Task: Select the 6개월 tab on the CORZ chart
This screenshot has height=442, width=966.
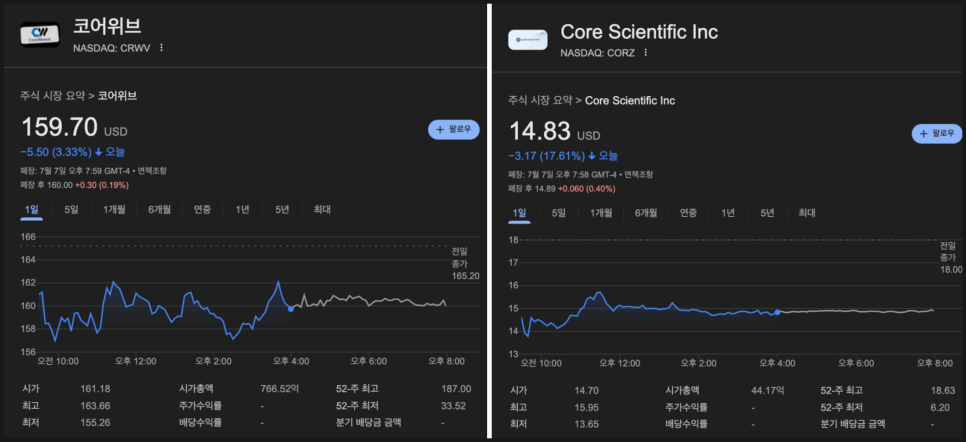Action: (646, 213)
